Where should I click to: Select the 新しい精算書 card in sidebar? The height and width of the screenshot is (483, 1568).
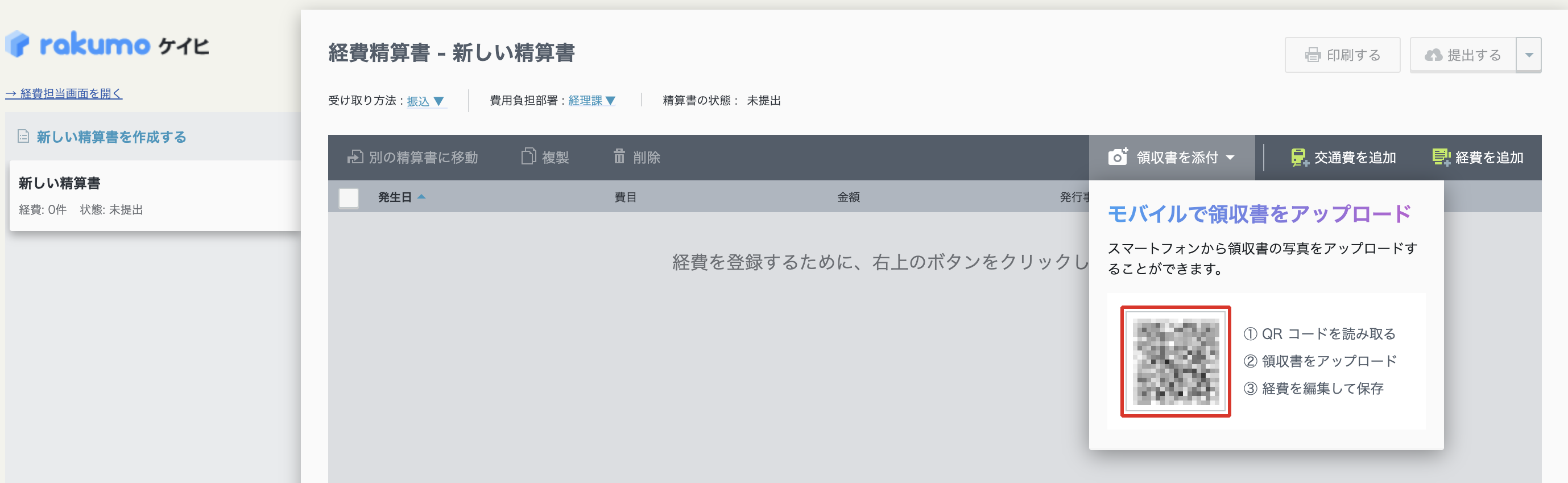[155, 196]
